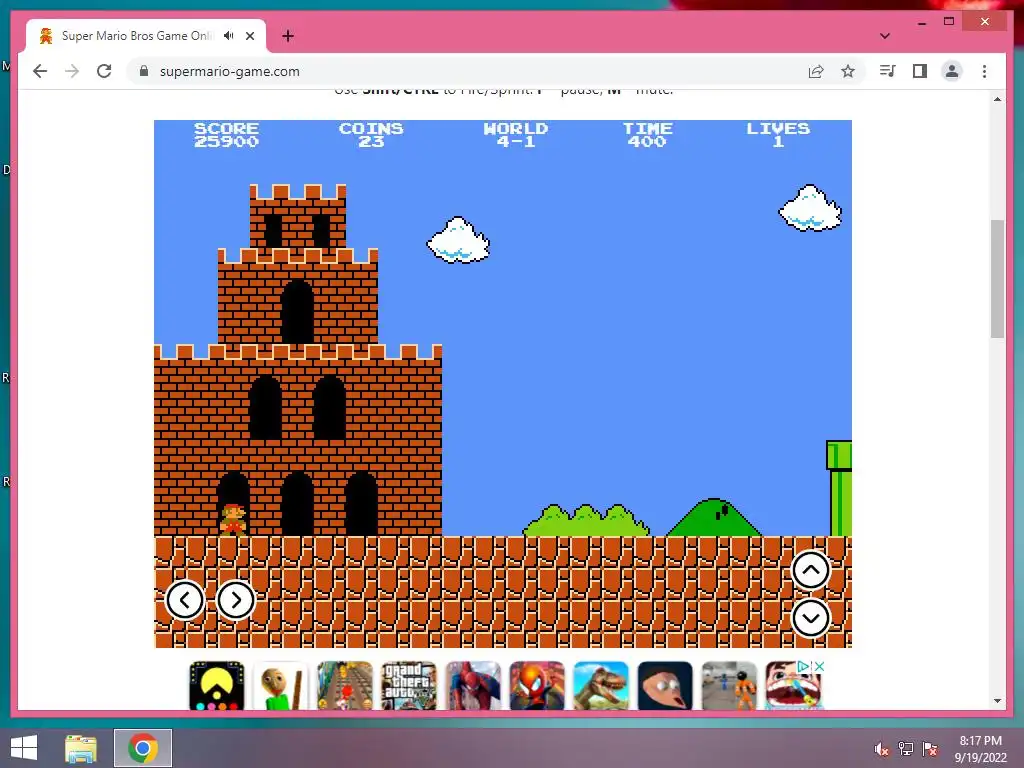Click the AdChoices triangle icon
The image size is (1024, 768).
coord(804,666)
